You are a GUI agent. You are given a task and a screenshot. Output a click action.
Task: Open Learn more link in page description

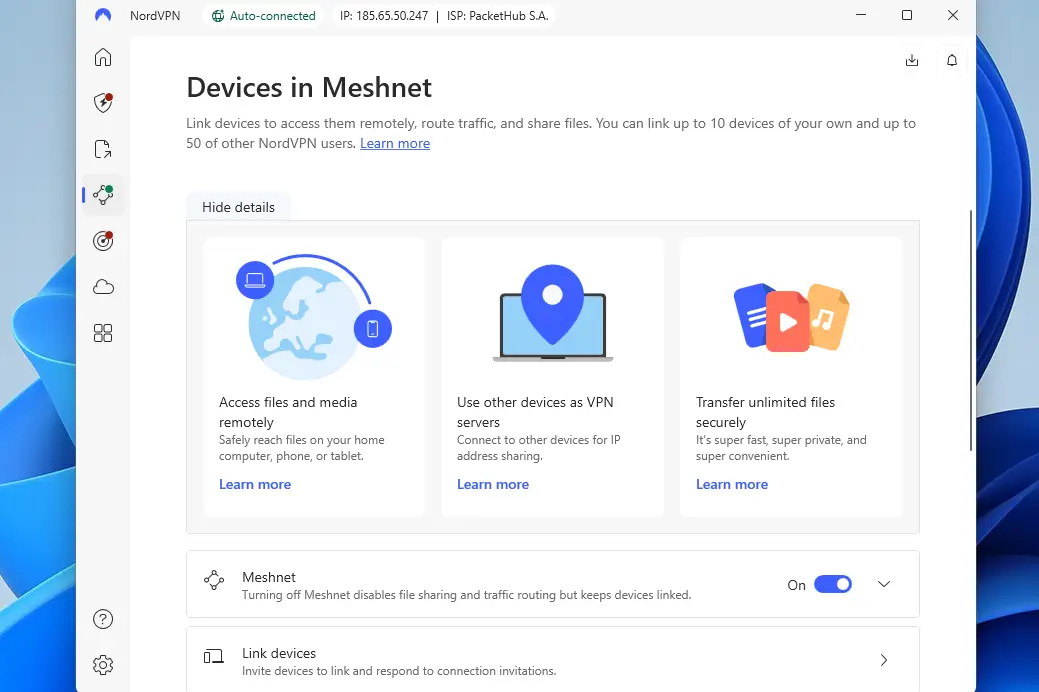(x=395, y=143)
